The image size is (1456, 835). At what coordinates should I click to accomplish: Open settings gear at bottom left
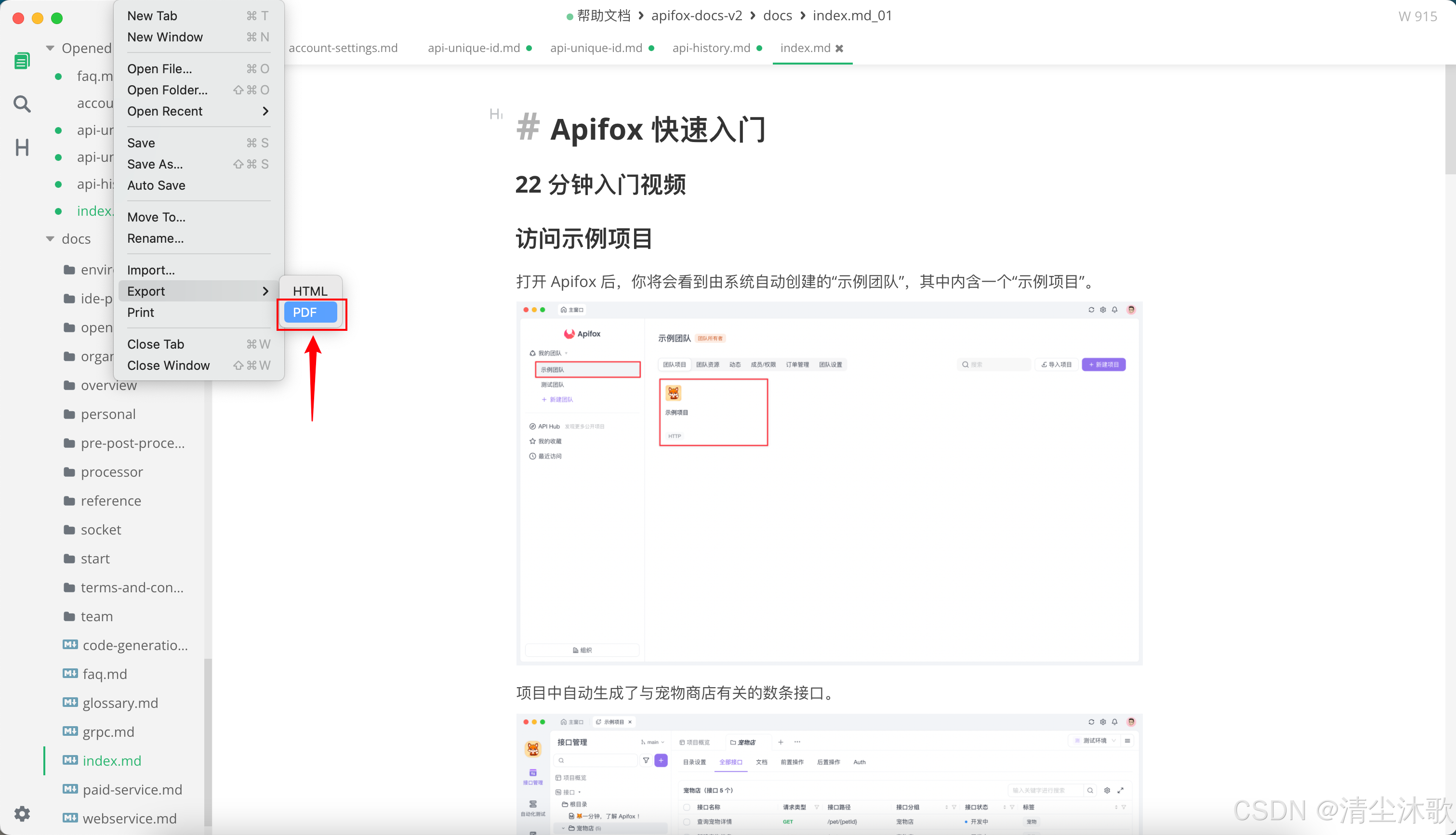click(22, 813)
